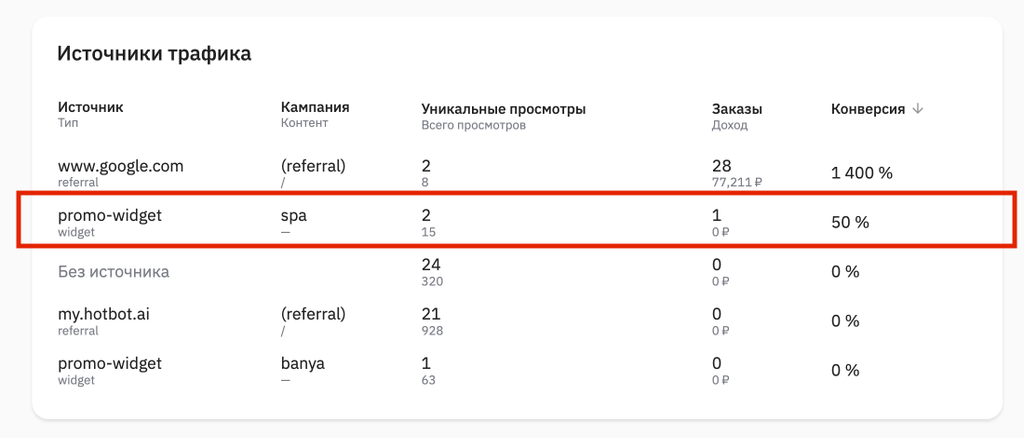Select highlighted promo-widget source with spa campaign
The width and height of the screenshot is (1024, 438).
click(516, 221)
